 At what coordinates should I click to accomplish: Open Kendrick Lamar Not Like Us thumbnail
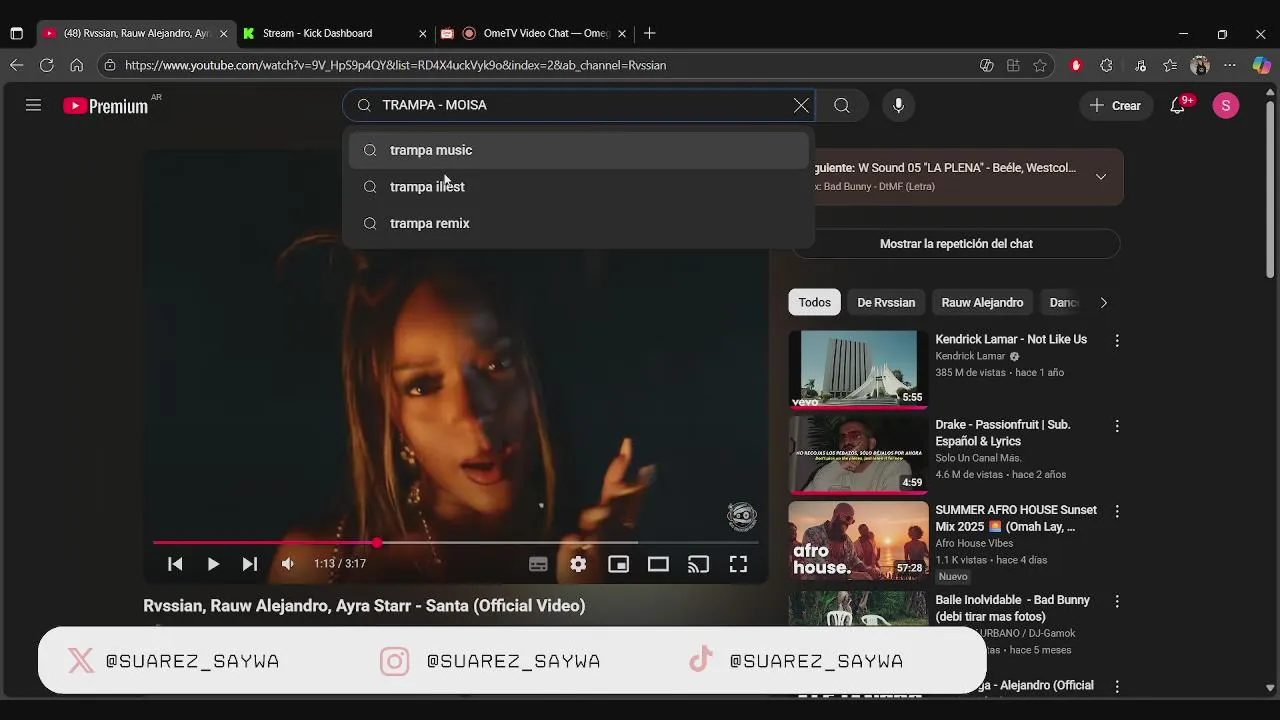858,369
